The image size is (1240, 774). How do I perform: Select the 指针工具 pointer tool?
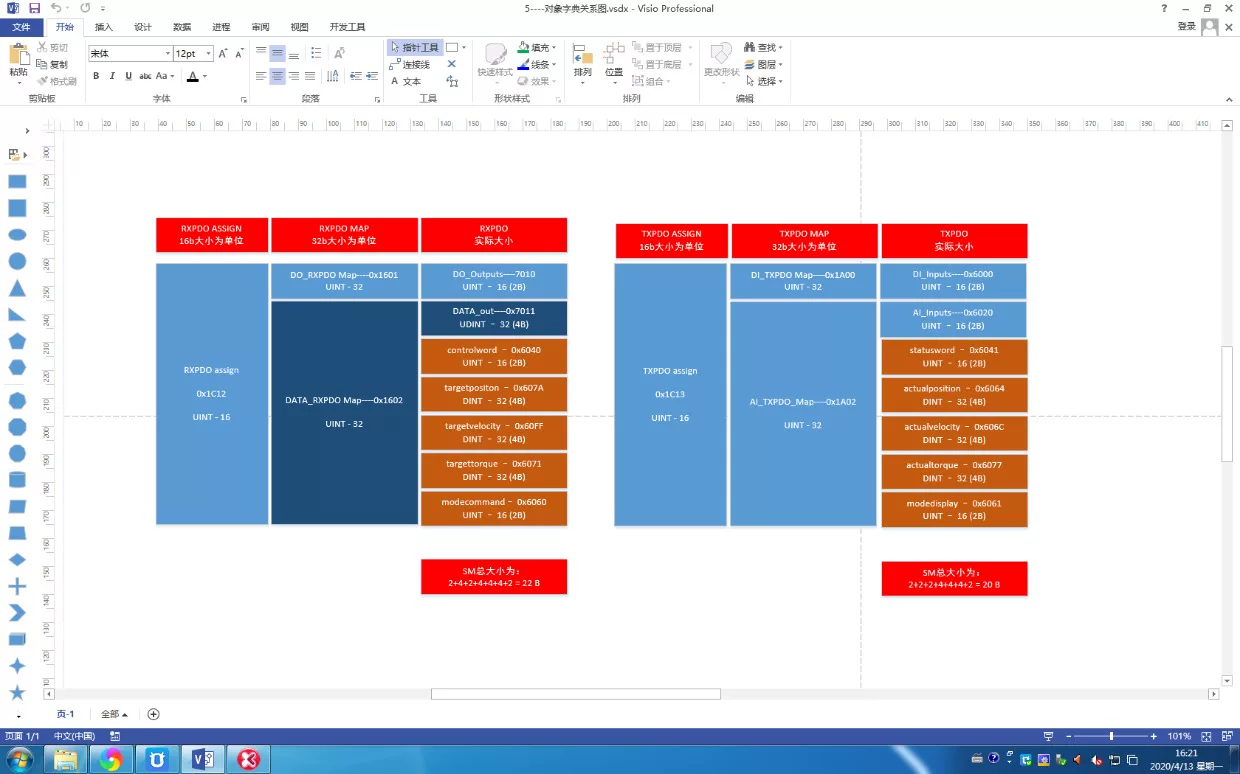[414, 47]
